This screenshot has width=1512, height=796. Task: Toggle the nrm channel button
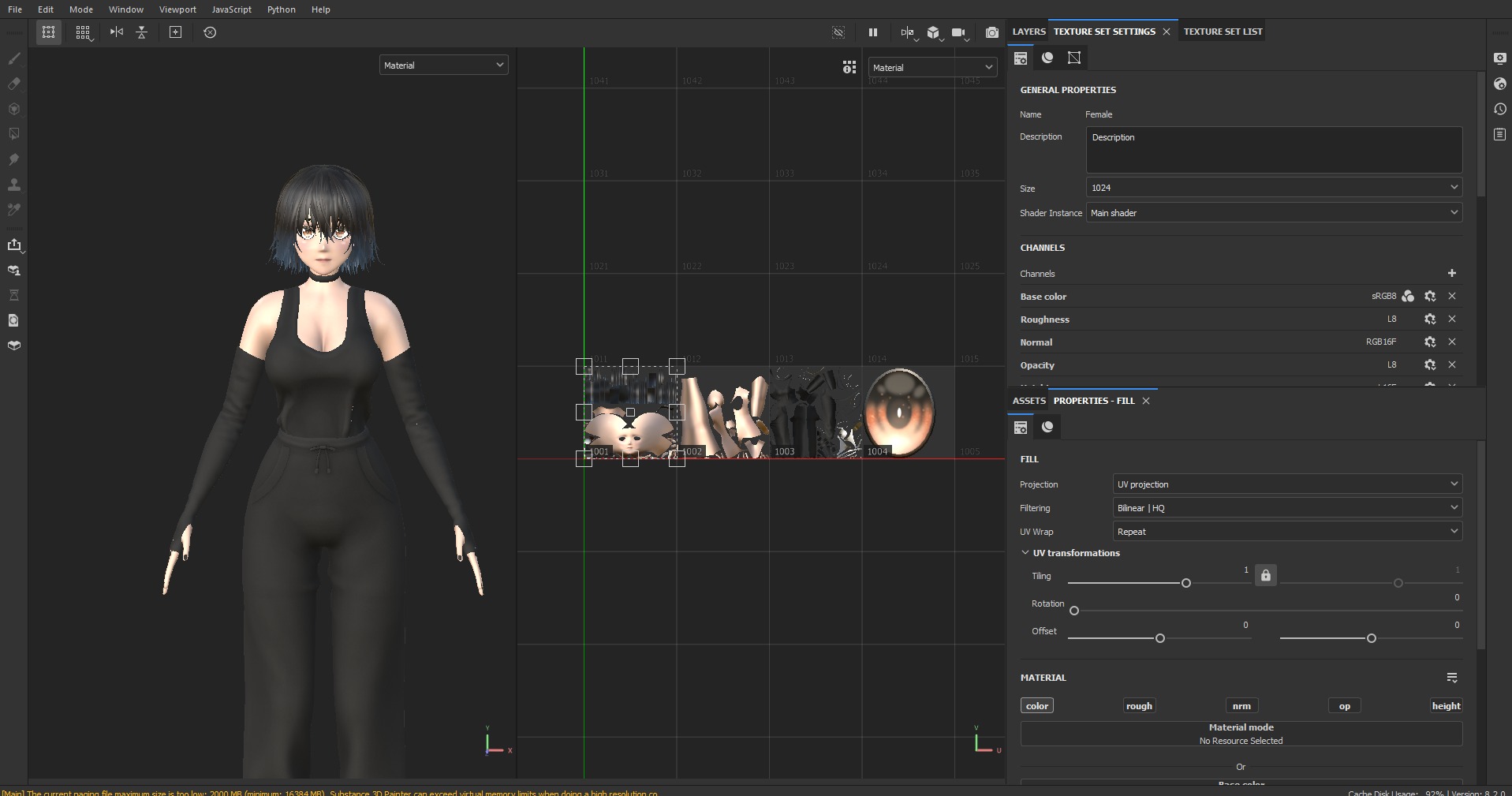coord(1241,706)
